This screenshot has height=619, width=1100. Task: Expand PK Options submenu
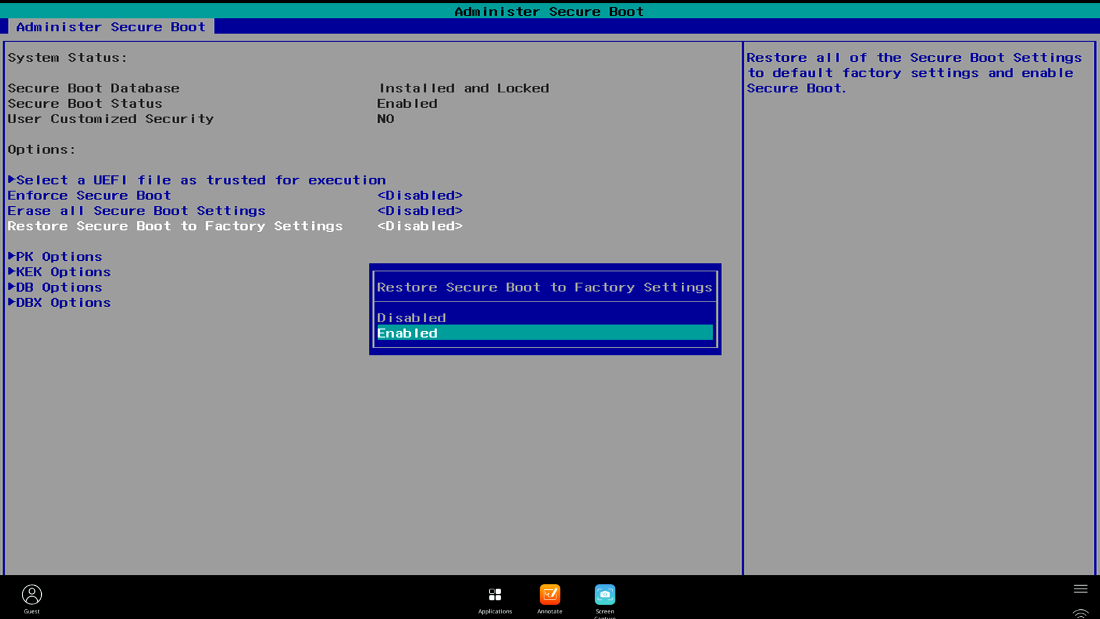point(56,257)
